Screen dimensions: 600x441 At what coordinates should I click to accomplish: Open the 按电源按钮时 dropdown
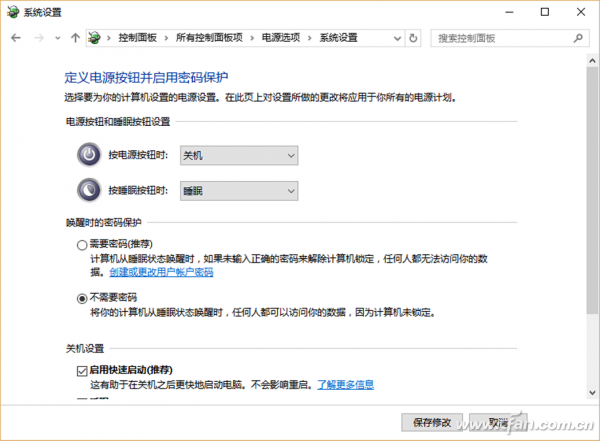pyautogui.click(x=239, y=155)
